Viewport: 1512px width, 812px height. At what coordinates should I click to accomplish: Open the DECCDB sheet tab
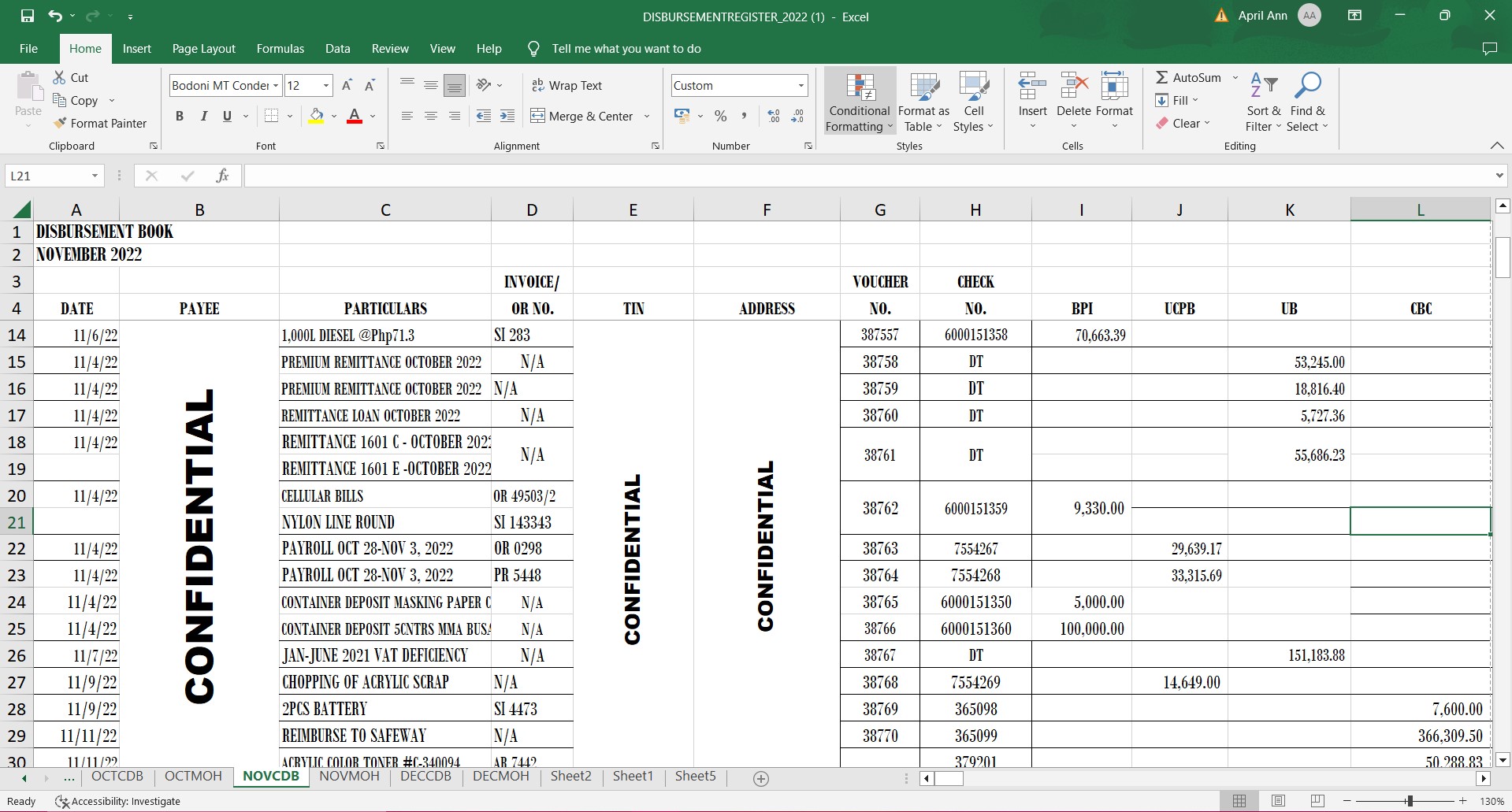[x=425, y=776]
